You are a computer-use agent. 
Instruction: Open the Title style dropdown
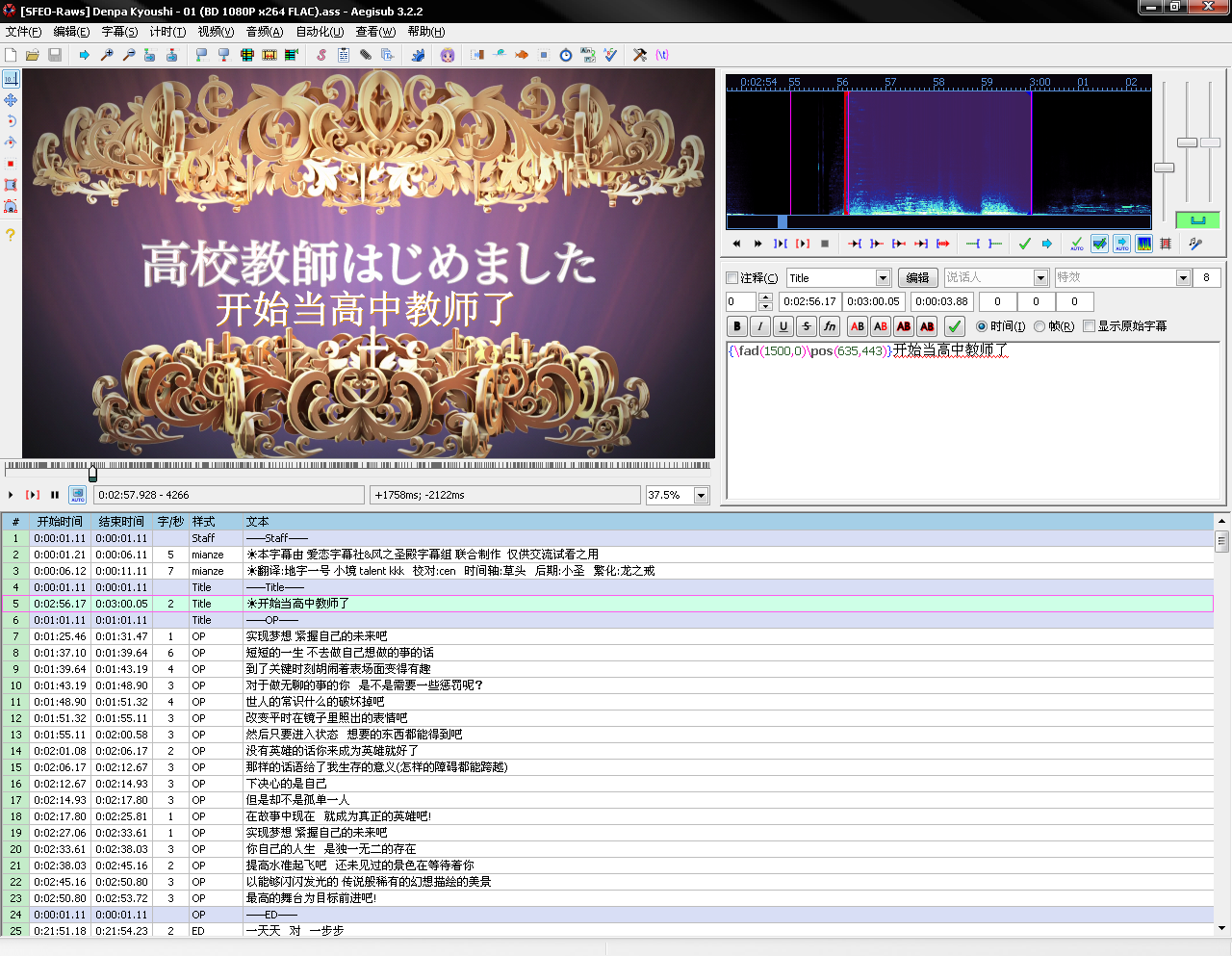point(883,277)
